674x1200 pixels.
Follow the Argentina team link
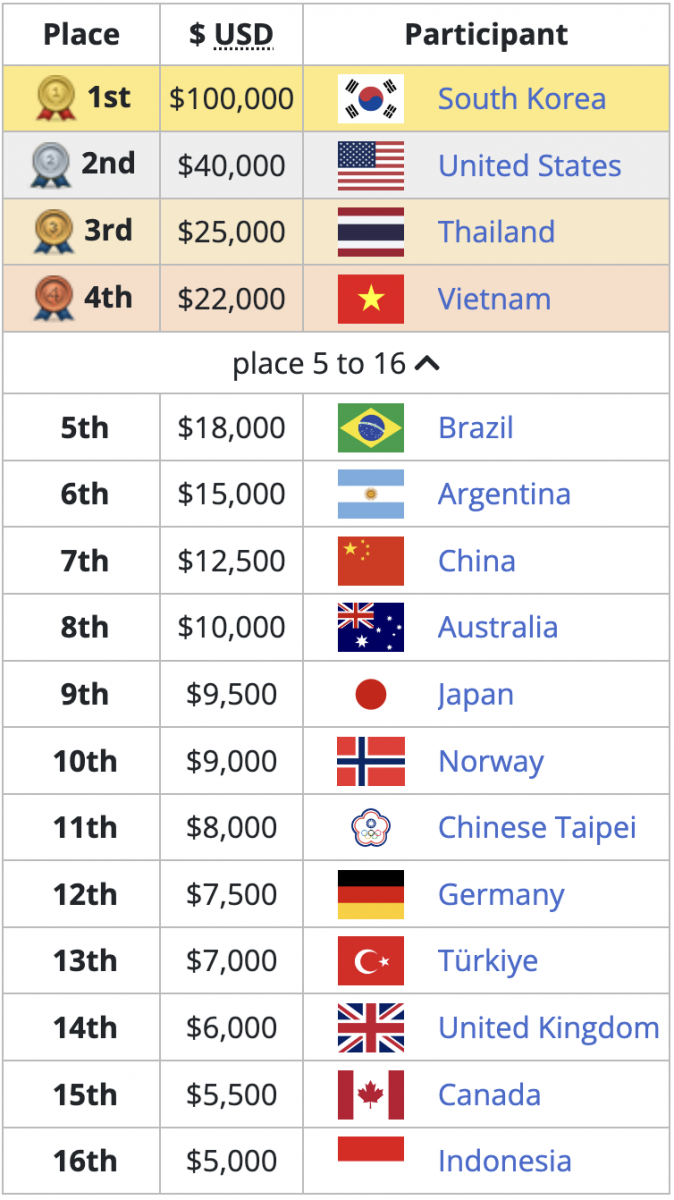tap(504, 494)
